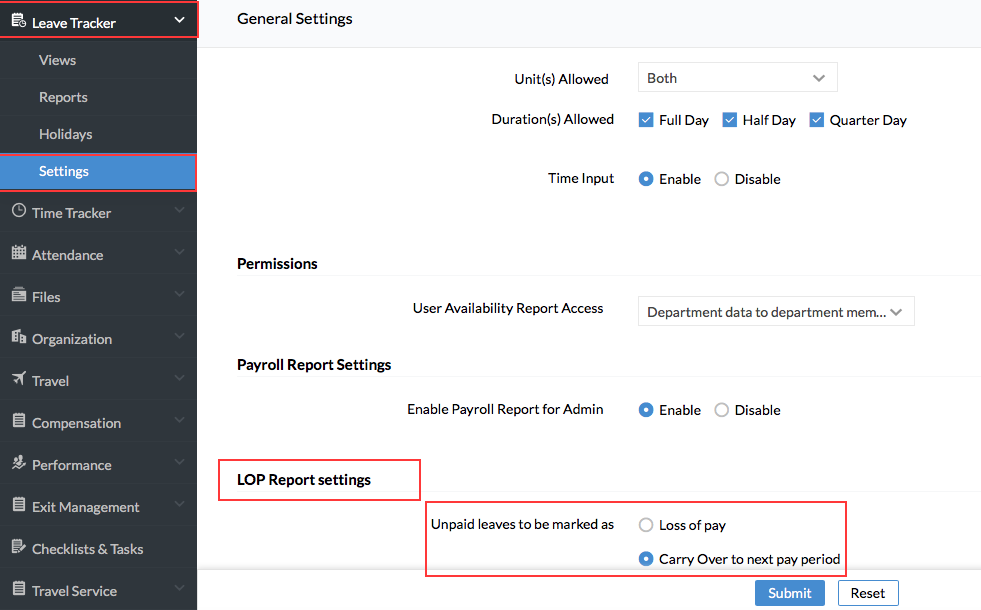Uncheck the Half Day checkbox
The image size is (981, 610).
point(729,119)
